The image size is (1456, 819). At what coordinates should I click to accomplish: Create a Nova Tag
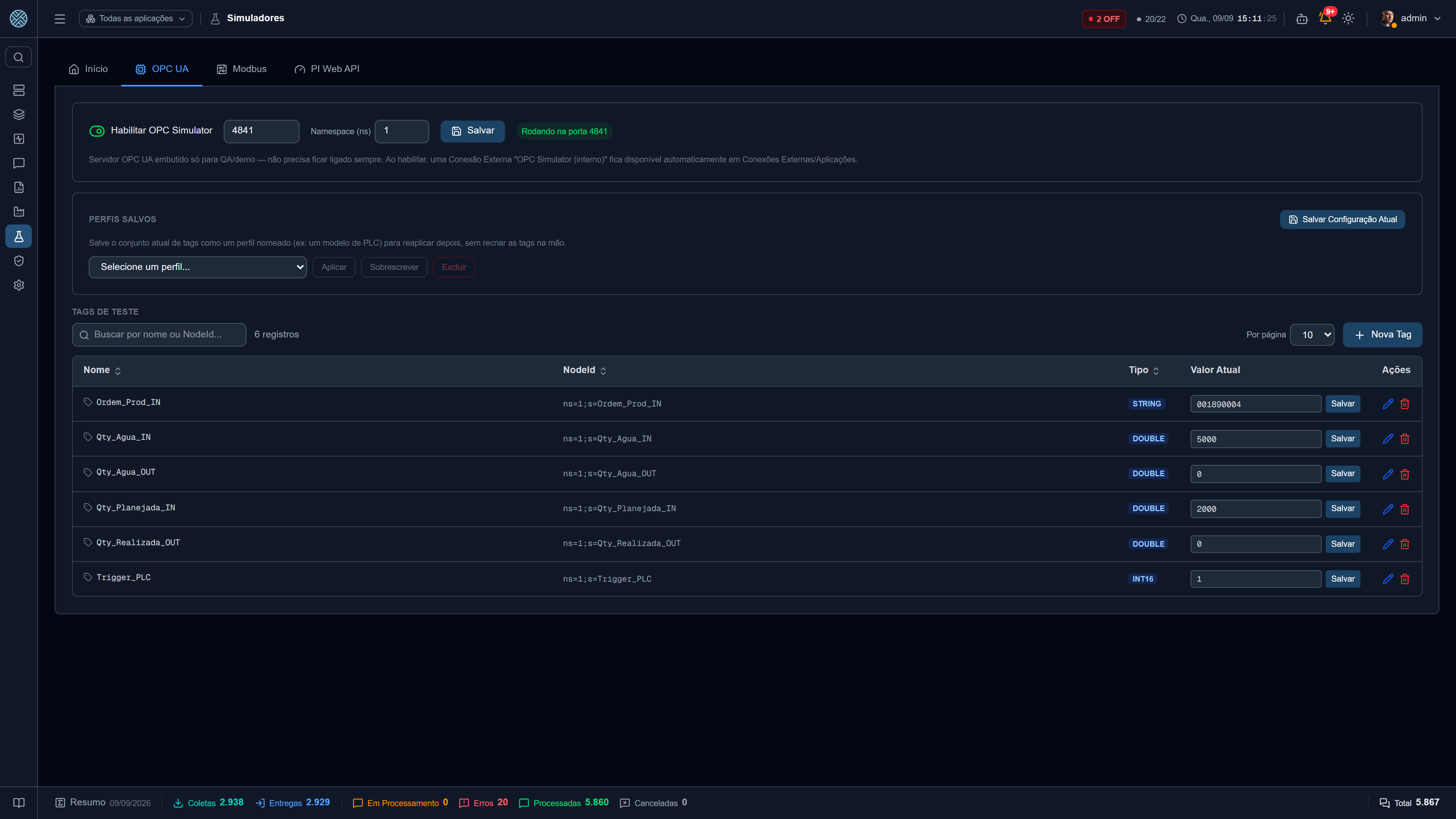tap(1382, 334)
